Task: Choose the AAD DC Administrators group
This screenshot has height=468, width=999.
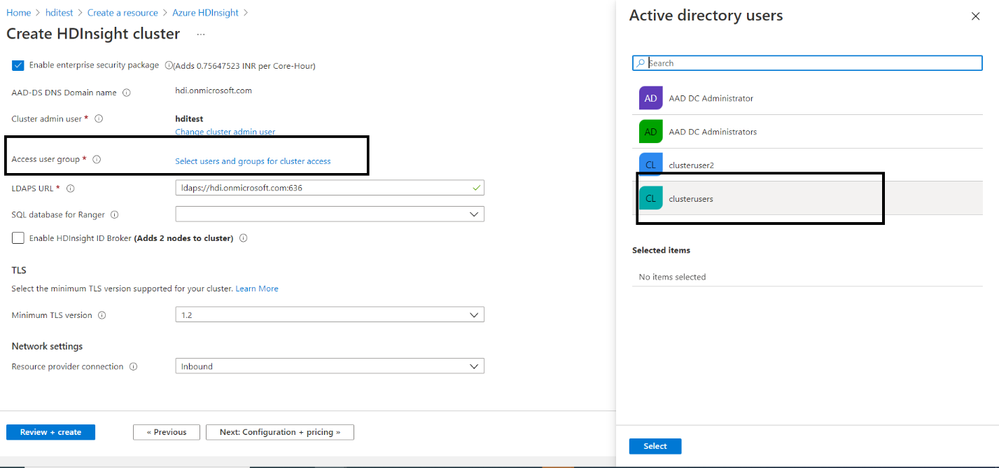Action: pos(807,132)
